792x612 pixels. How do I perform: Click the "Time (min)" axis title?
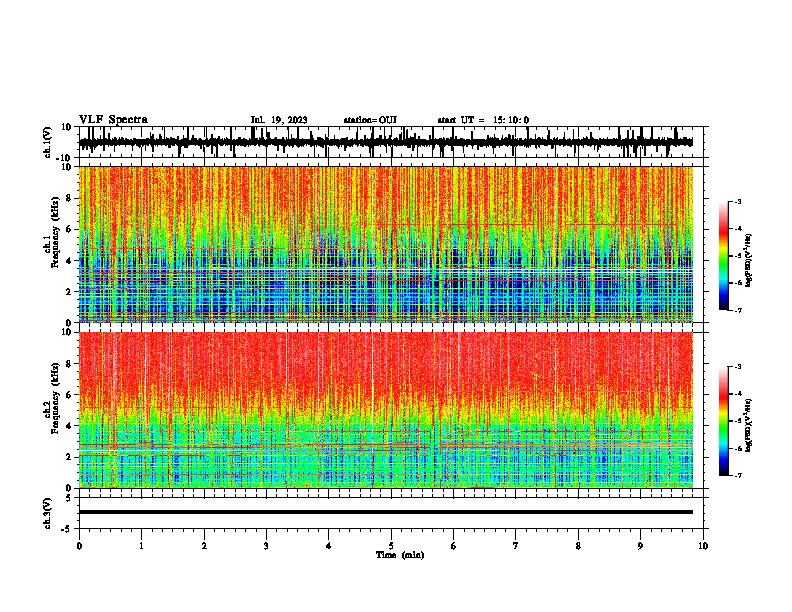400,555
